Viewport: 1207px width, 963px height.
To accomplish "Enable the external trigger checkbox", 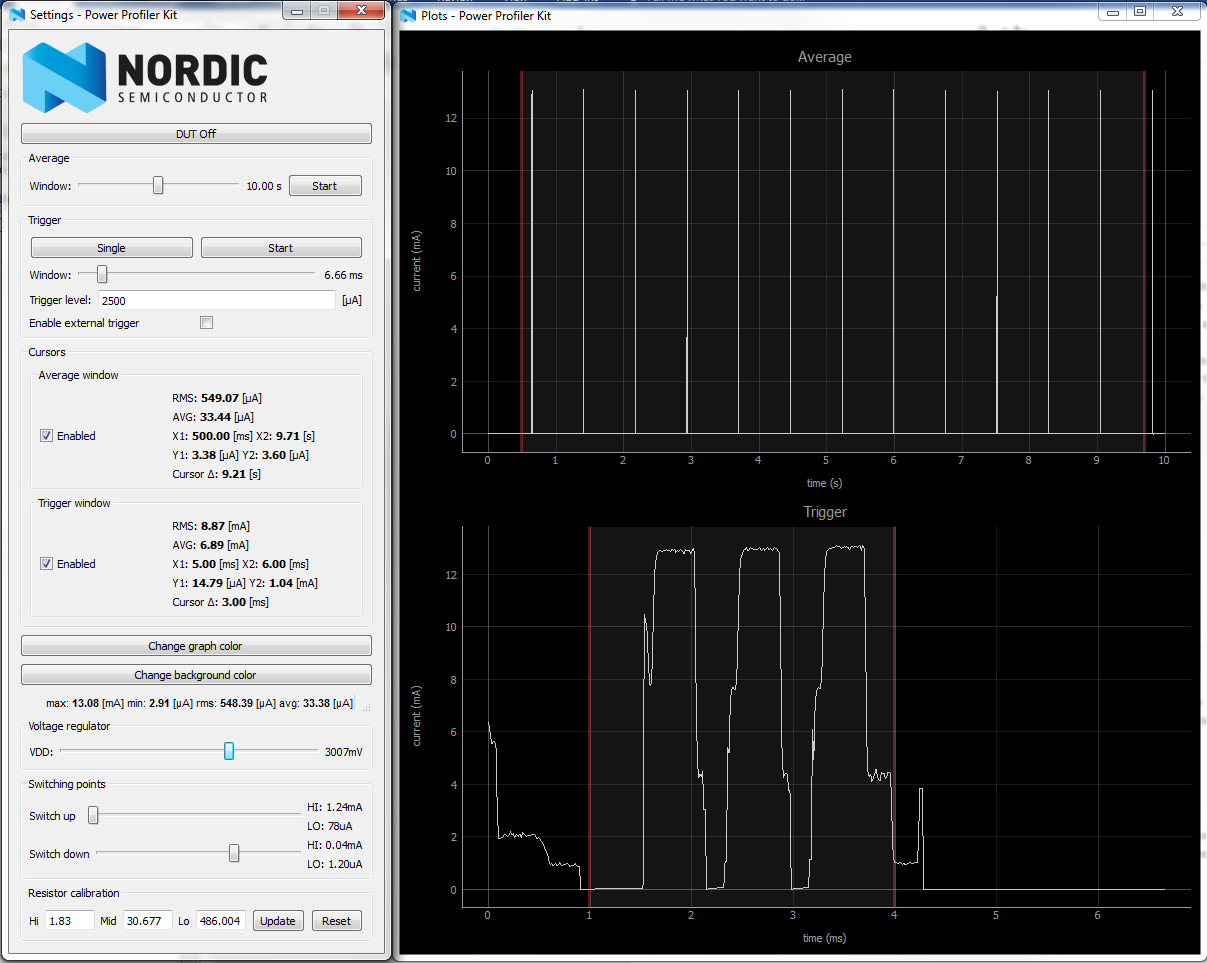I will pos(206,323).
